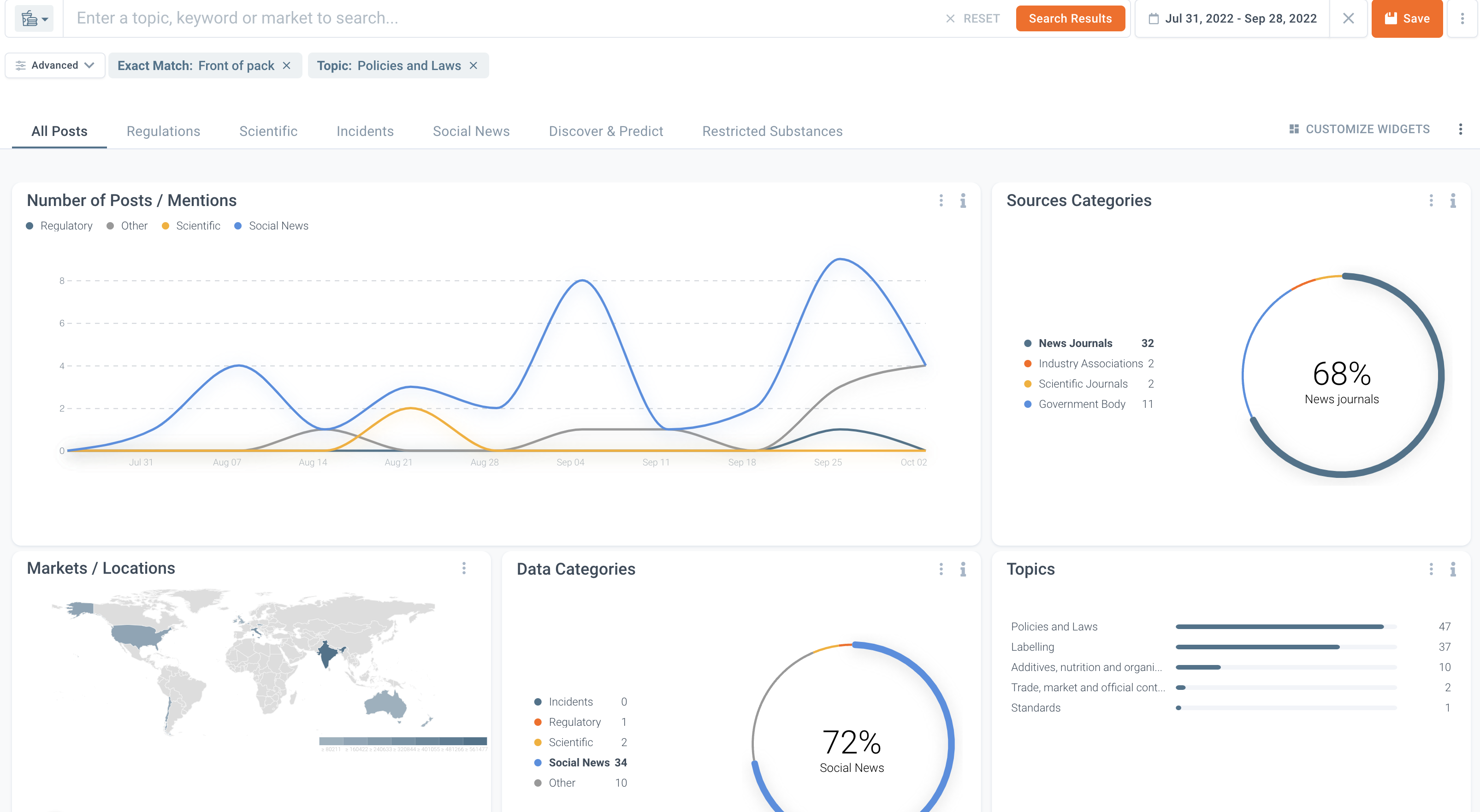Toggle Scientific series in chart legend
The width and height of the screenshot is (1480, 812).
click(x=191, y=226)
